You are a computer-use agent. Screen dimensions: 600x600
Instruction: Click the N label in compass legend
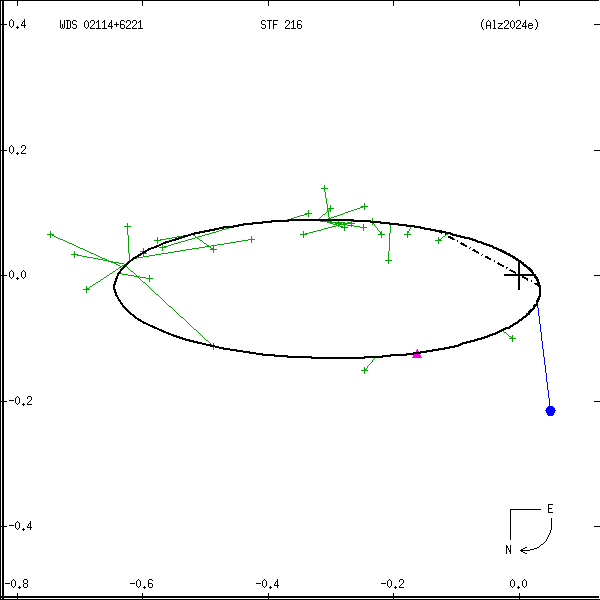click(x=508, y=550)
